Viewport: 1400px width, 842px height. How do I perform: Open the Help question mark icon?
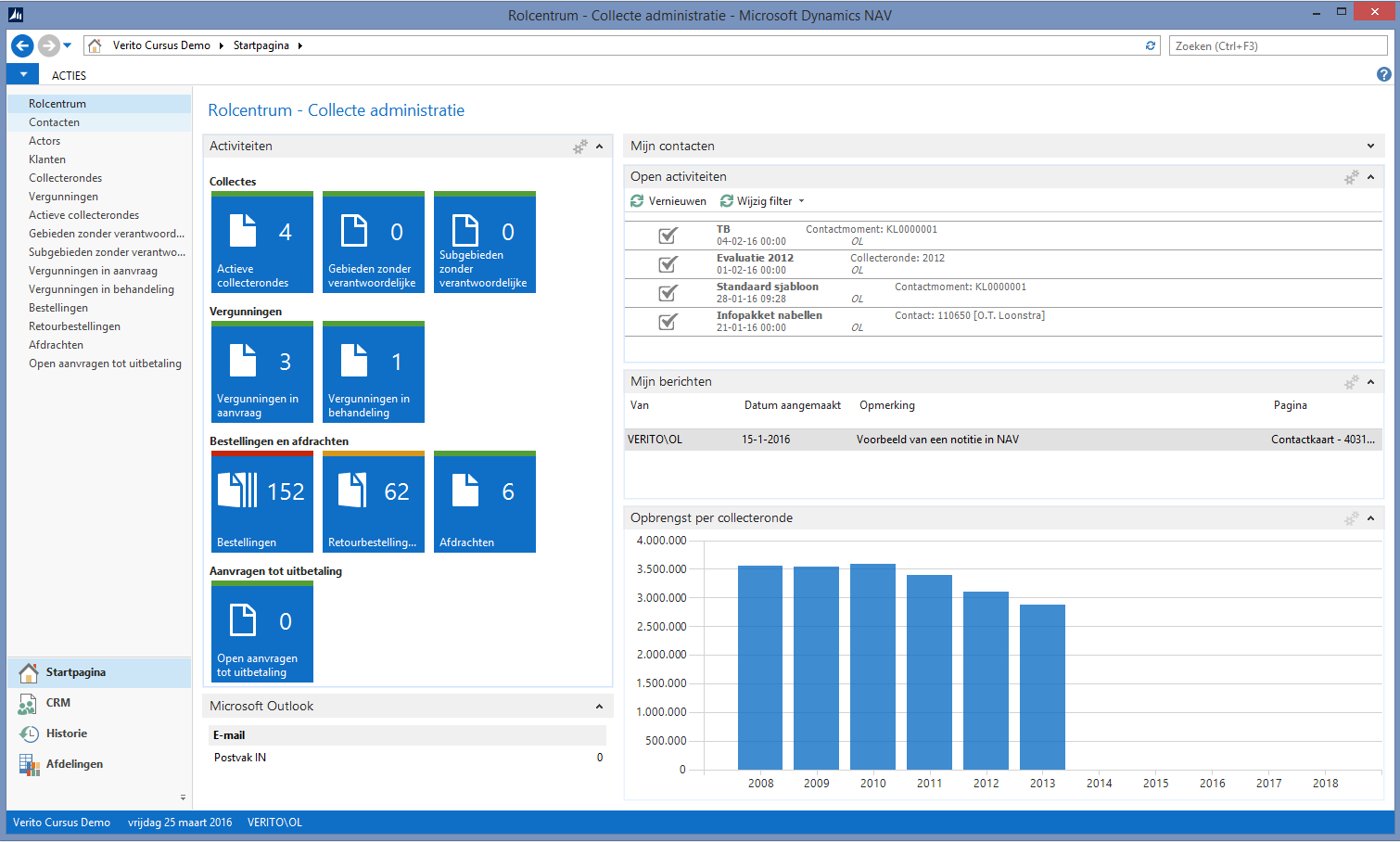[x=1384, y=75]
